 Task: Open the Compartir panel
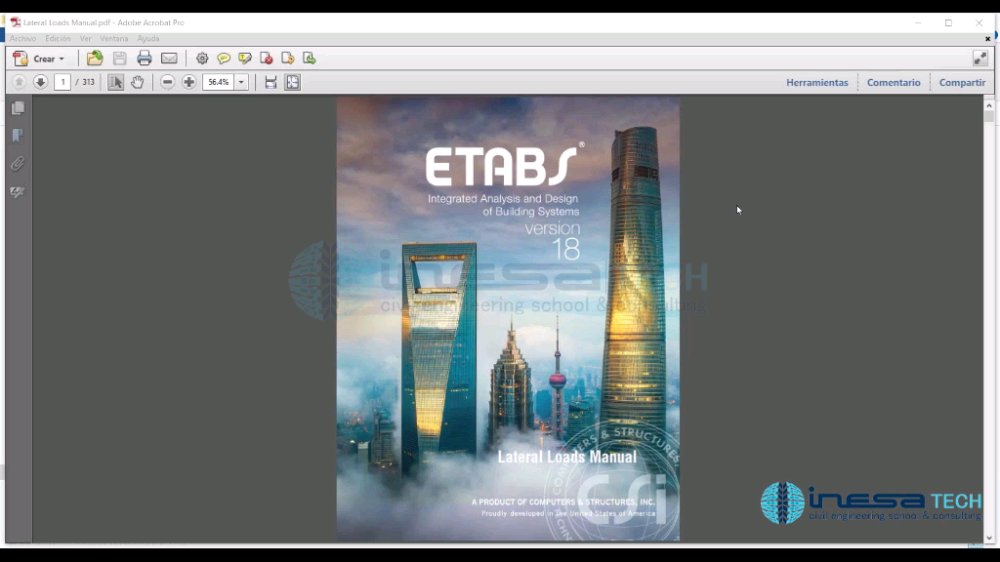pyautogui.click(x=962, y=82)
